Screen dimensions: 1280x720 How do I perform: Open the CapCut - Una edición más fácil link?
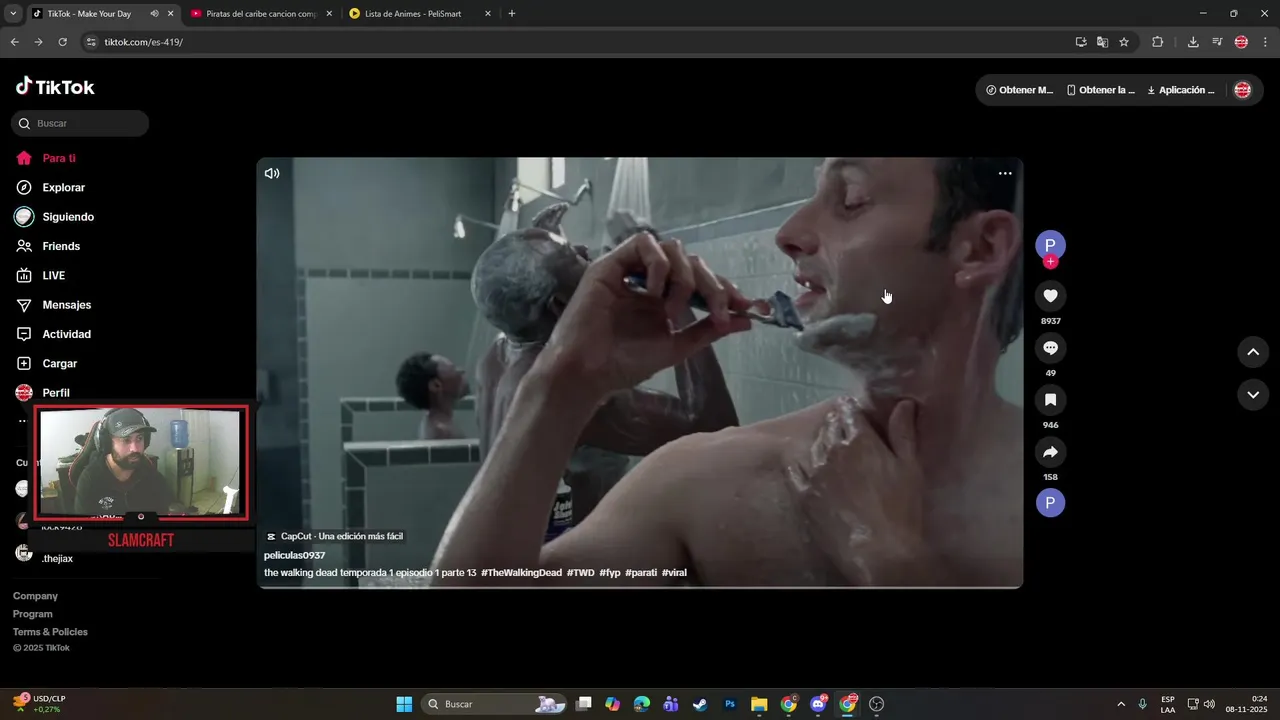point(335,536)
